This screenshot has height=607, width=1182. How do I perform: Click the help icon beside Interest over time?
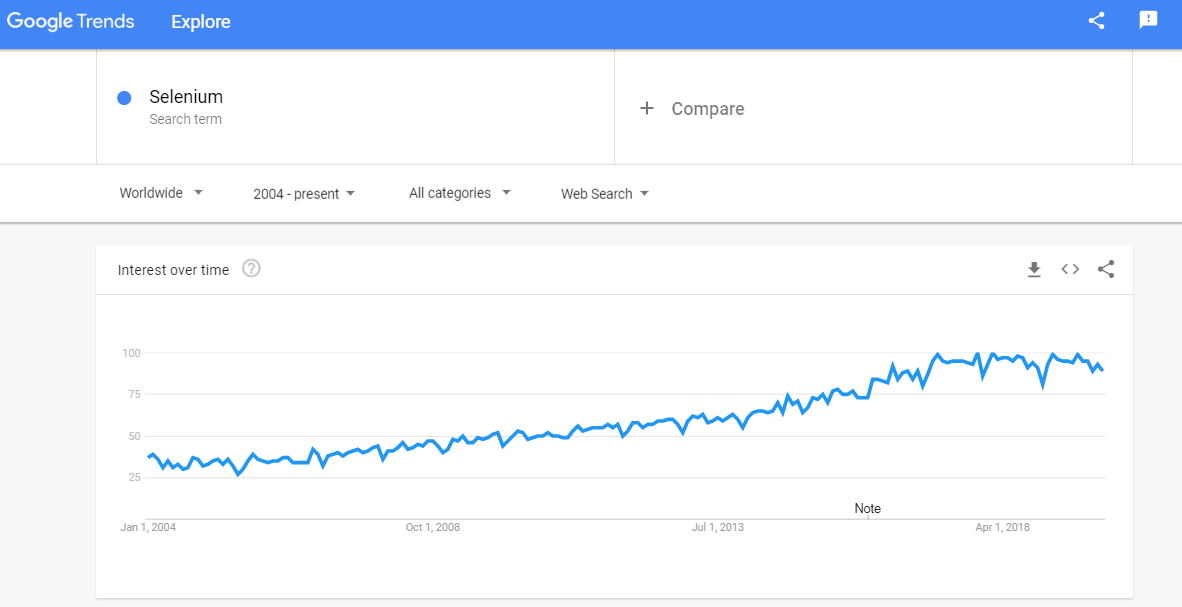tap(251, 268)
